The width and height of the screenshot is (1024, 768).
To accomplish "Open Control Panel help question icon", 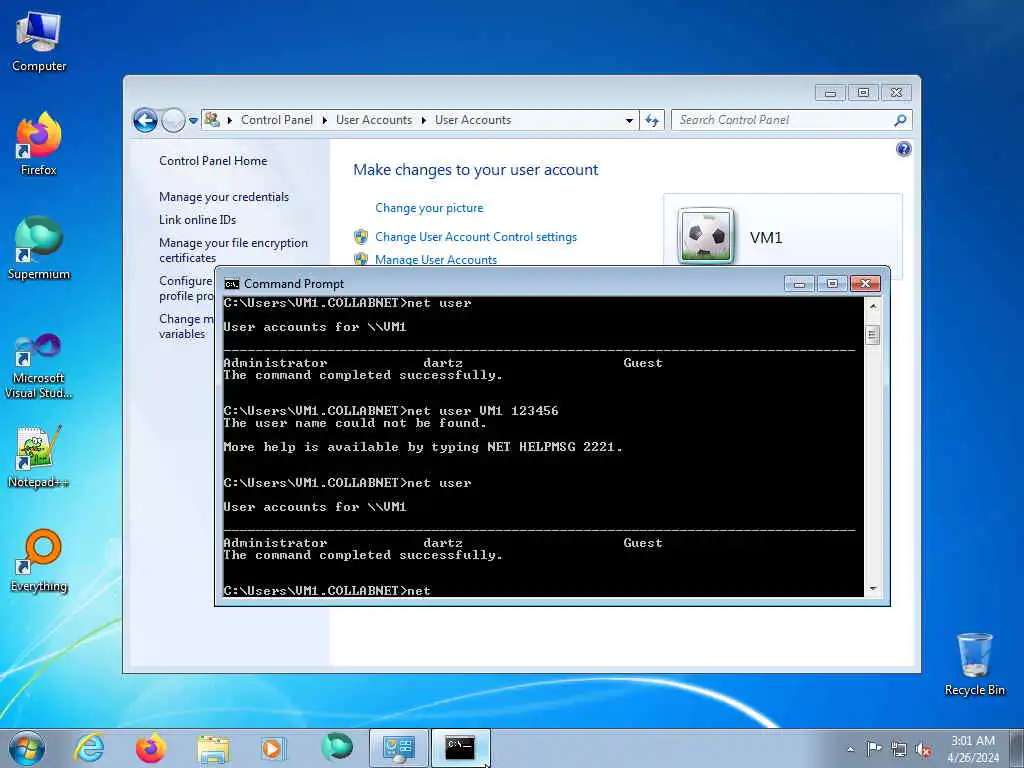I will click(x=904, y=150).
